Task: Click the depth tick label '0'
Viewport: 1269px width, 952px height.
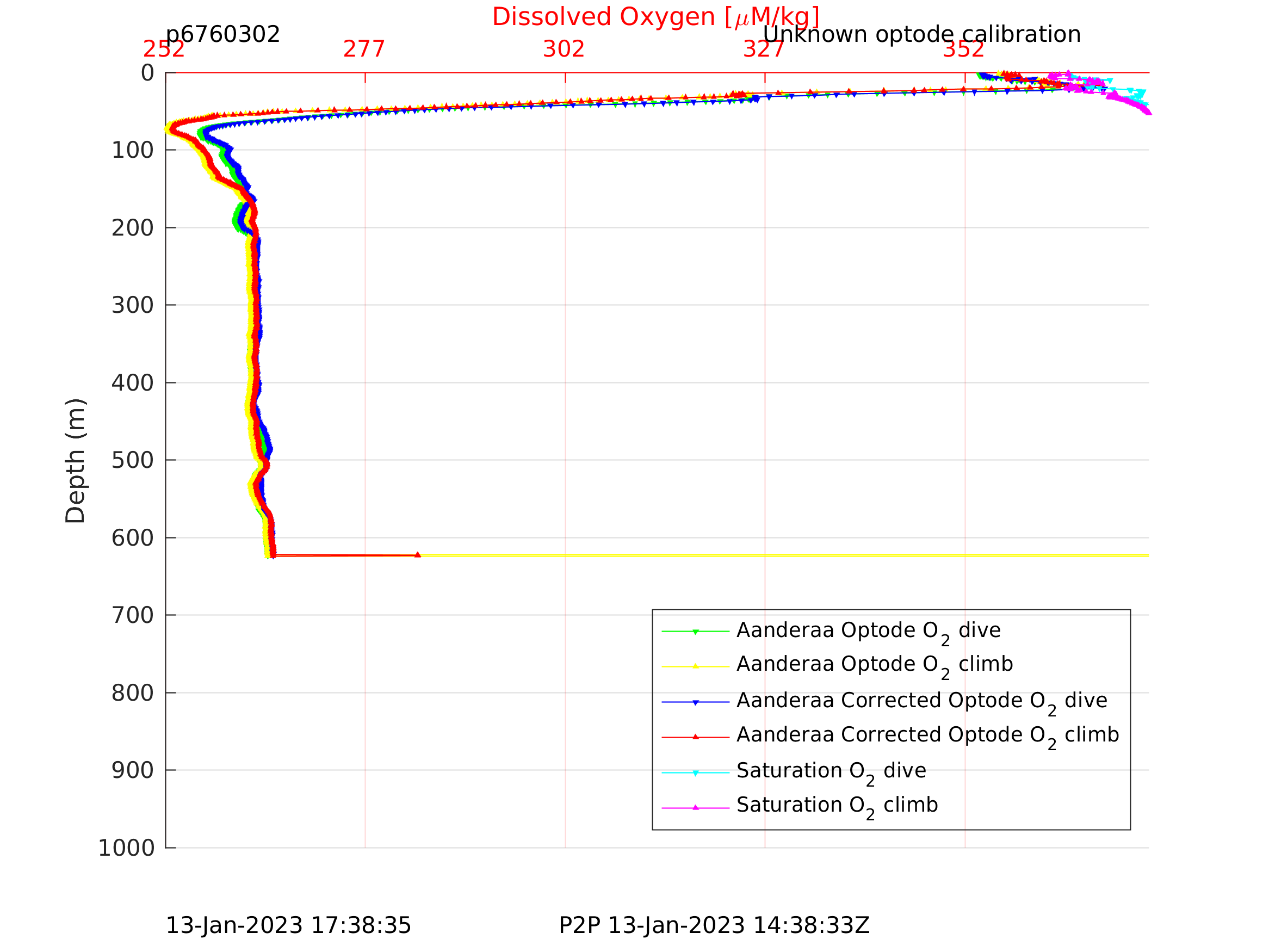Action: [x=147, y=73]
